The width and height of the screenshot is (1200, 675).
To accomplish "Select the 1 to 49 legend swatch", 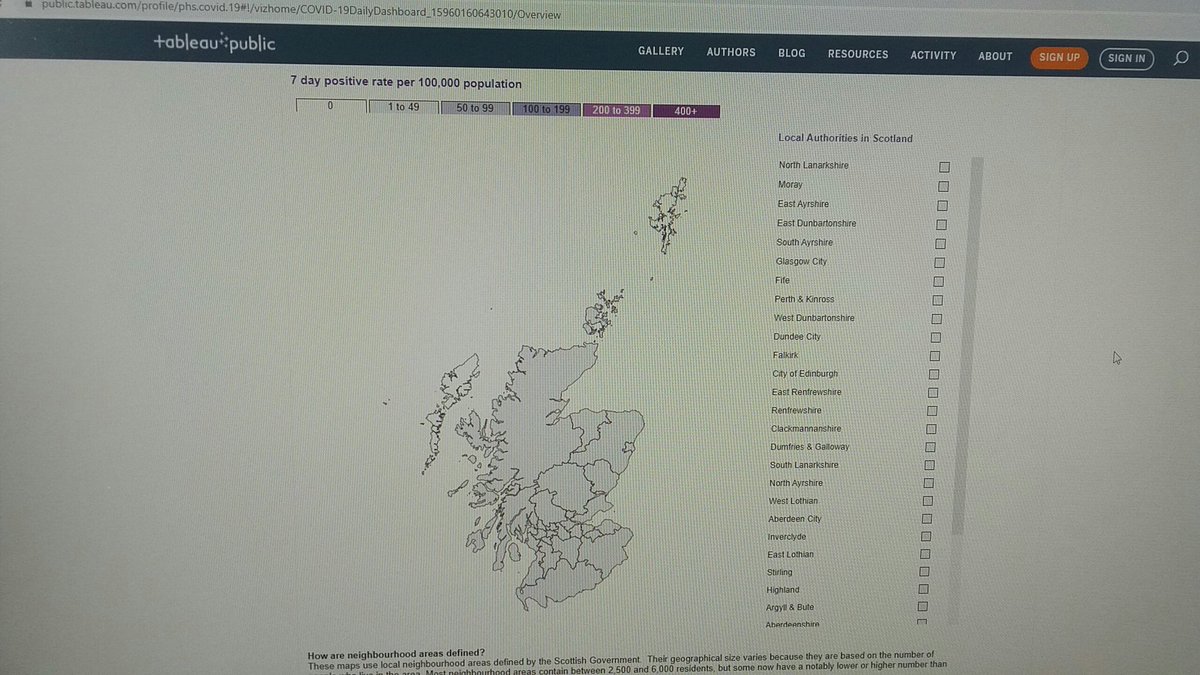I will pyautogui.click(x=403, y=107).
